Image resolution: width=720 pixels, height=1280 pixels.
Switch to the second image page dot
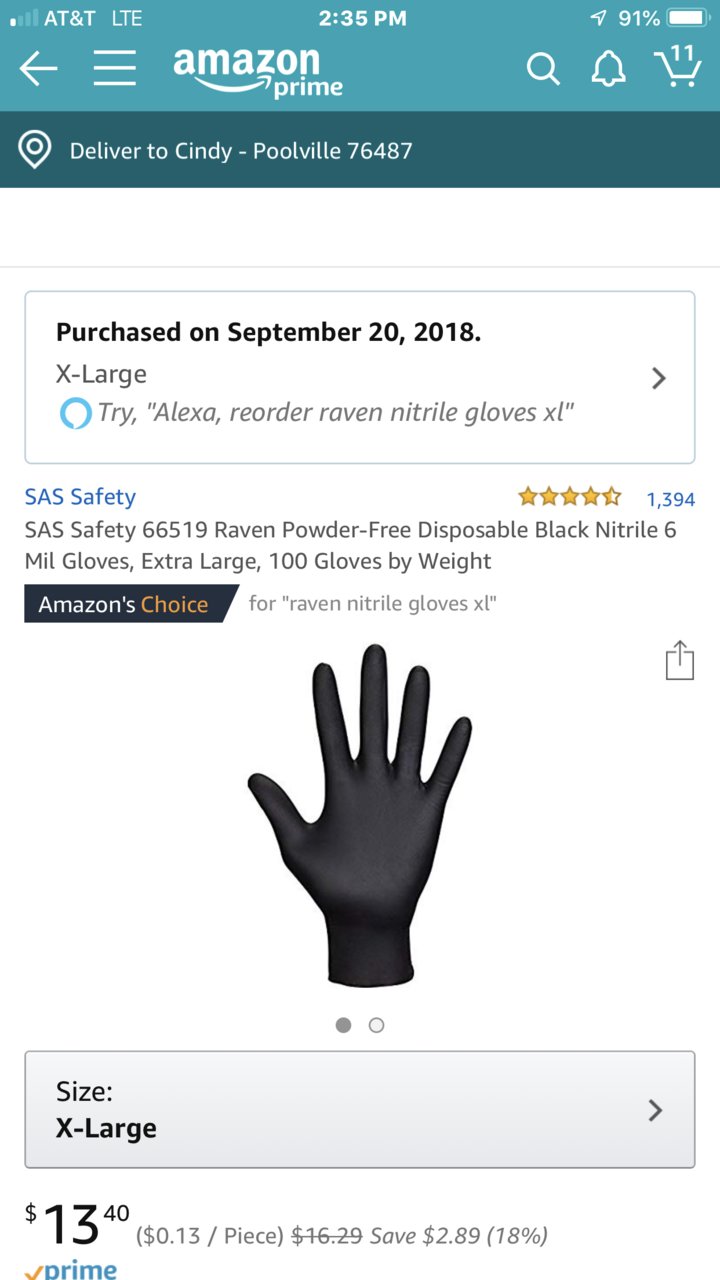pos(376,1025)
